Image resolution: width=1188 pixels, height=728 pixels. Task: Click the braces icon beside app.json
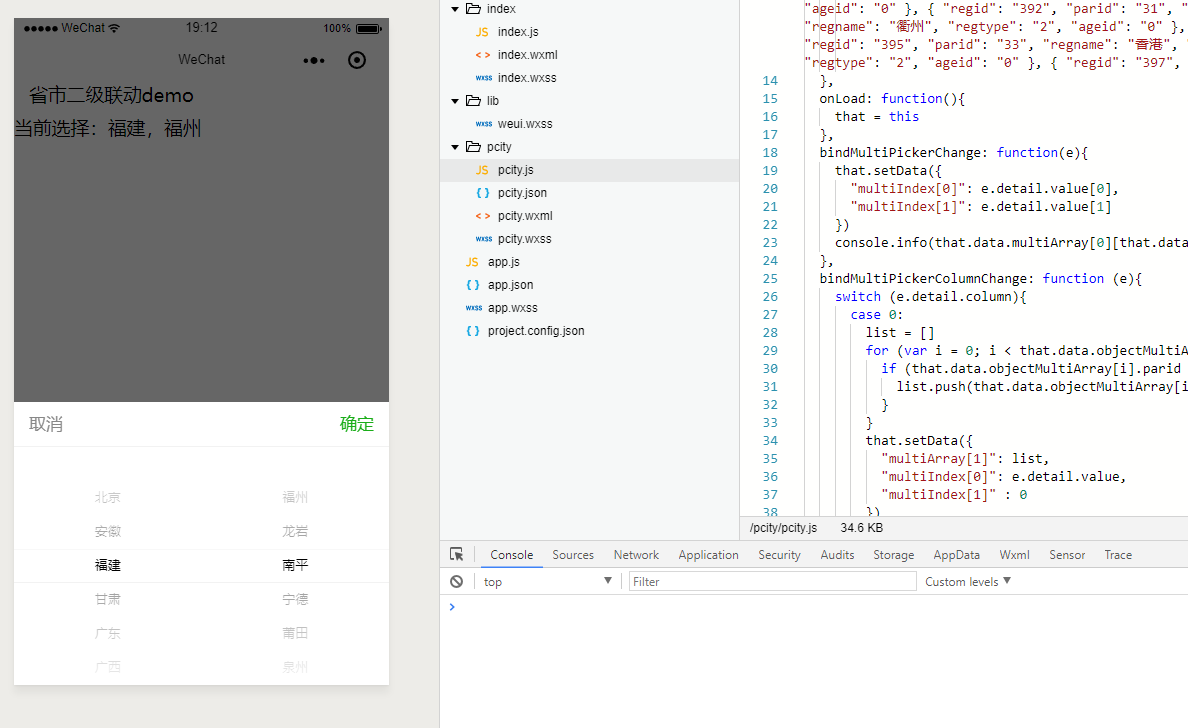point(472,285)
